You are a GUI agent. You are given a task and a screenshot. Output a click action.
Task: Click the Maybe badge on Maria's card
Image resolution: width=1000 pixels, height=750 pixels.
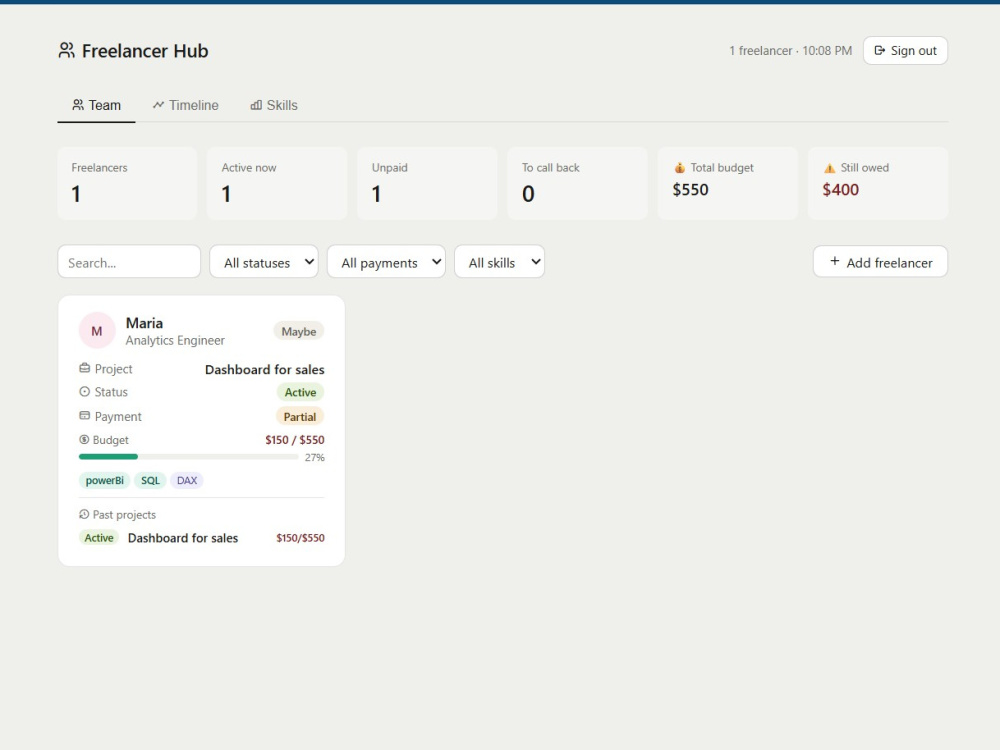click(x=298, y=331)
